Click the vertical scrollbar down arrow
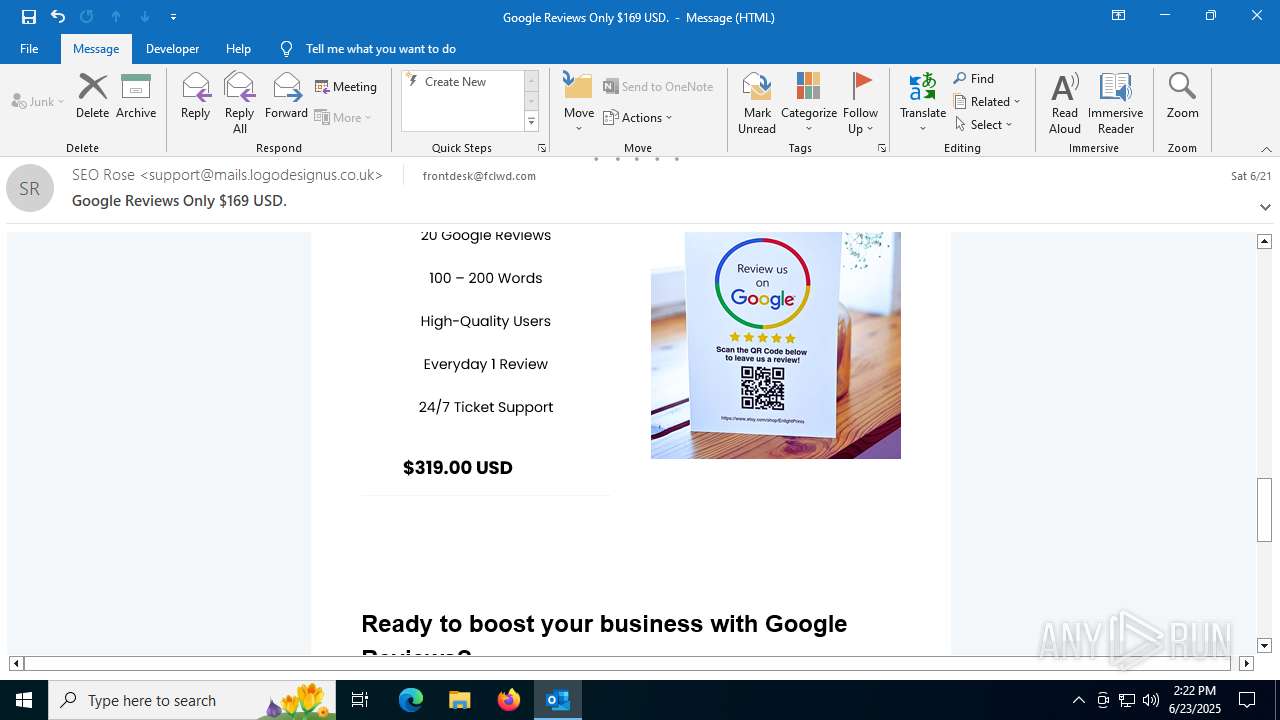 [x=1264, y=646]
